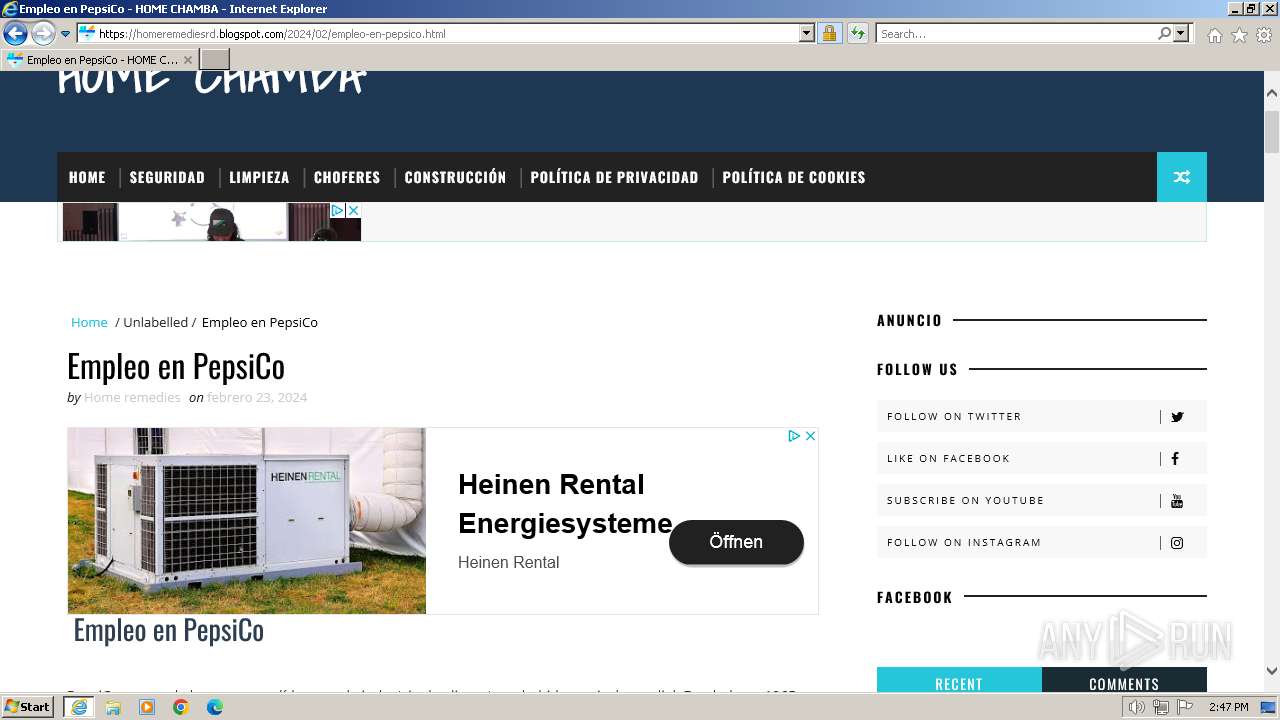Open Home remedies author link
Image resolution: width=1280 pixels, height=720 pixels.
tap(132, 397)
